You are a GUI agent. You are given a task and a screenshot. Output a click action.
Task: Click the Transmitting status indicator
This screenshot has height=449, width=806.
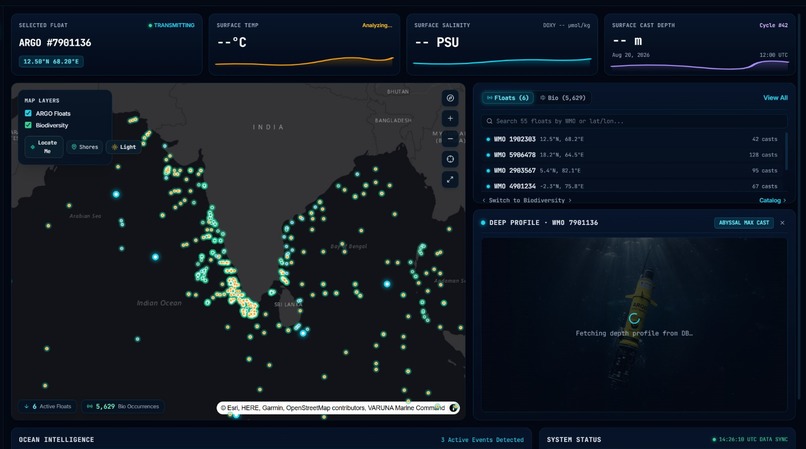tap(171, 25)
